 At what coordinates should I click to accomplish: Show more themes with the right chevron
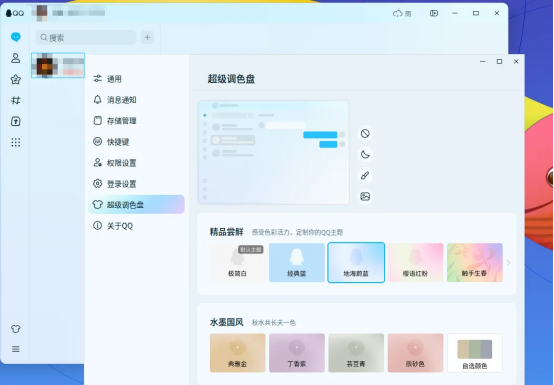point(508,262)
